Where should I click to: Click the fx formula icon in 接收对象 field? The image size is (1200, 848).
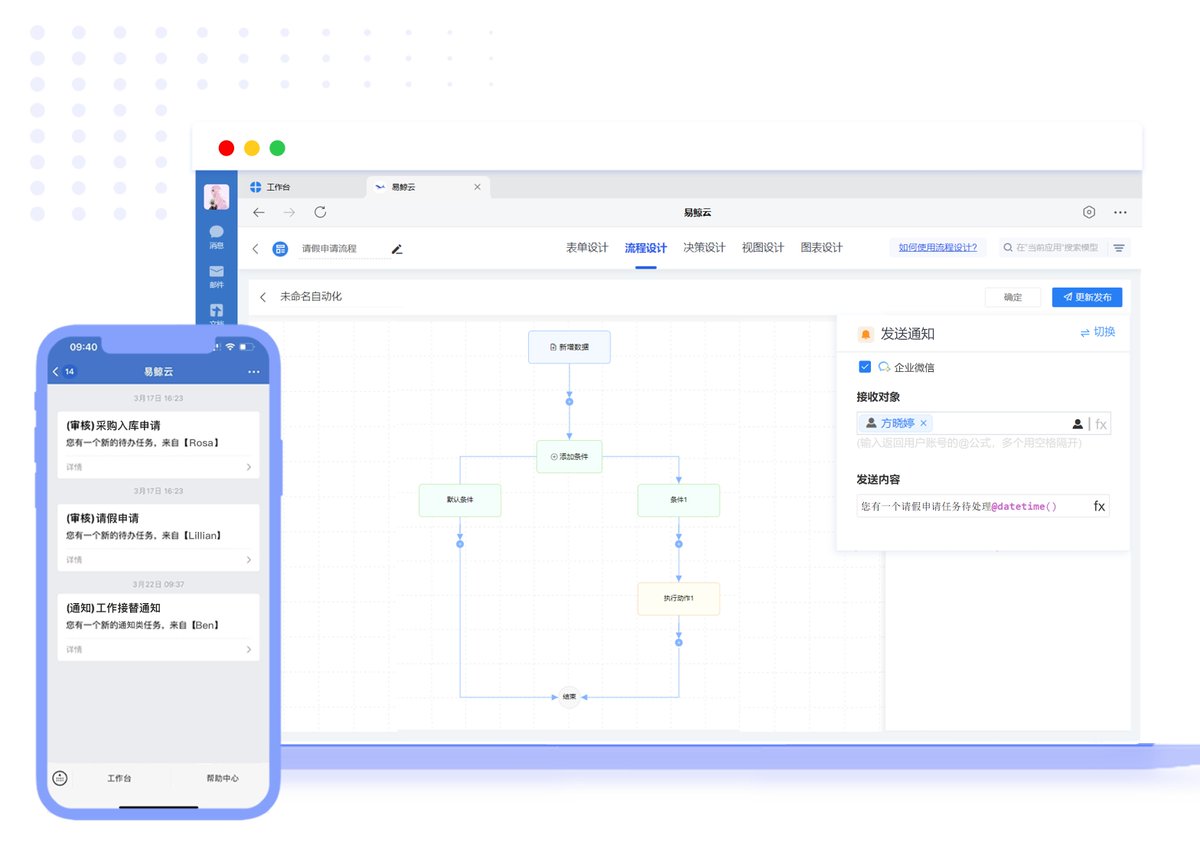tap(1101, 424)
